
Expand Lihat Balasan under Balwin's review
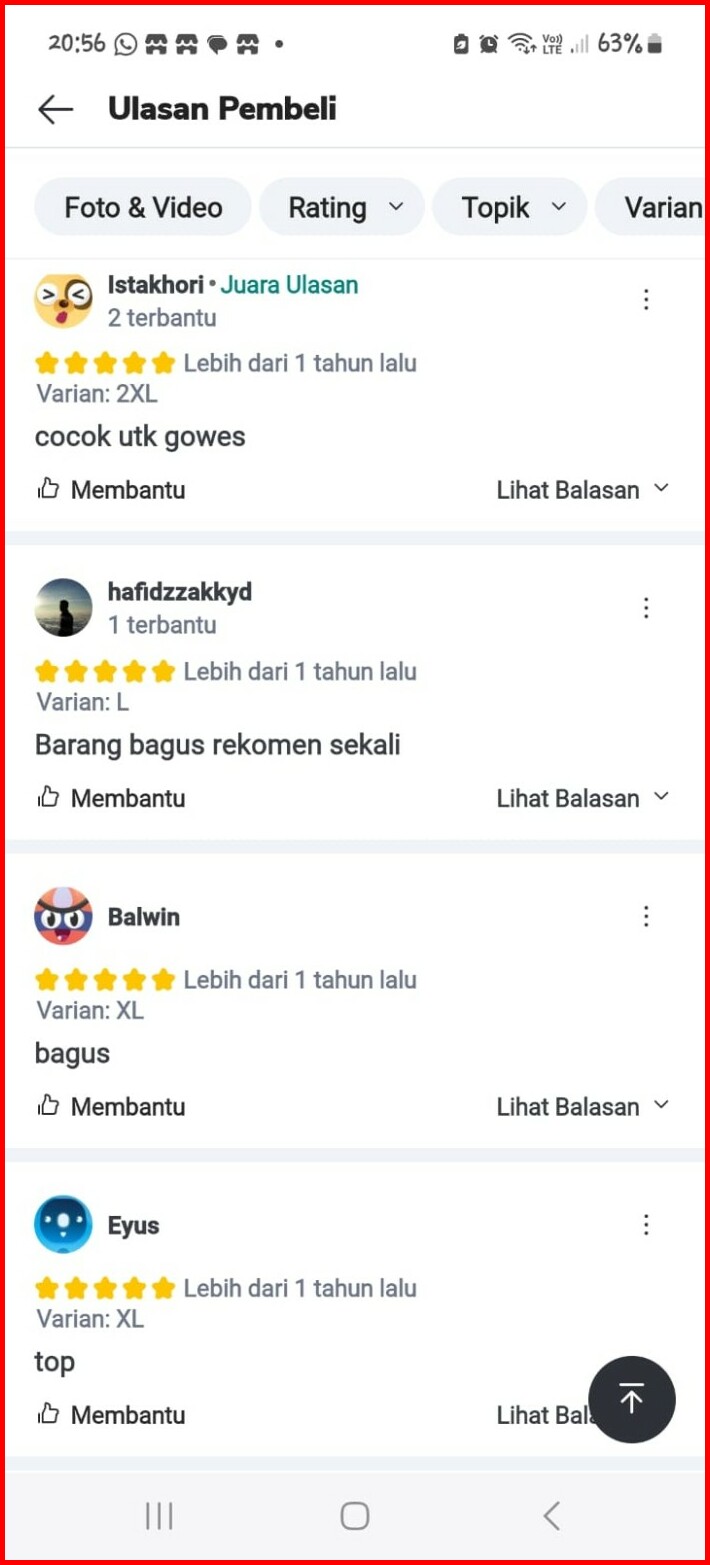583,1107
